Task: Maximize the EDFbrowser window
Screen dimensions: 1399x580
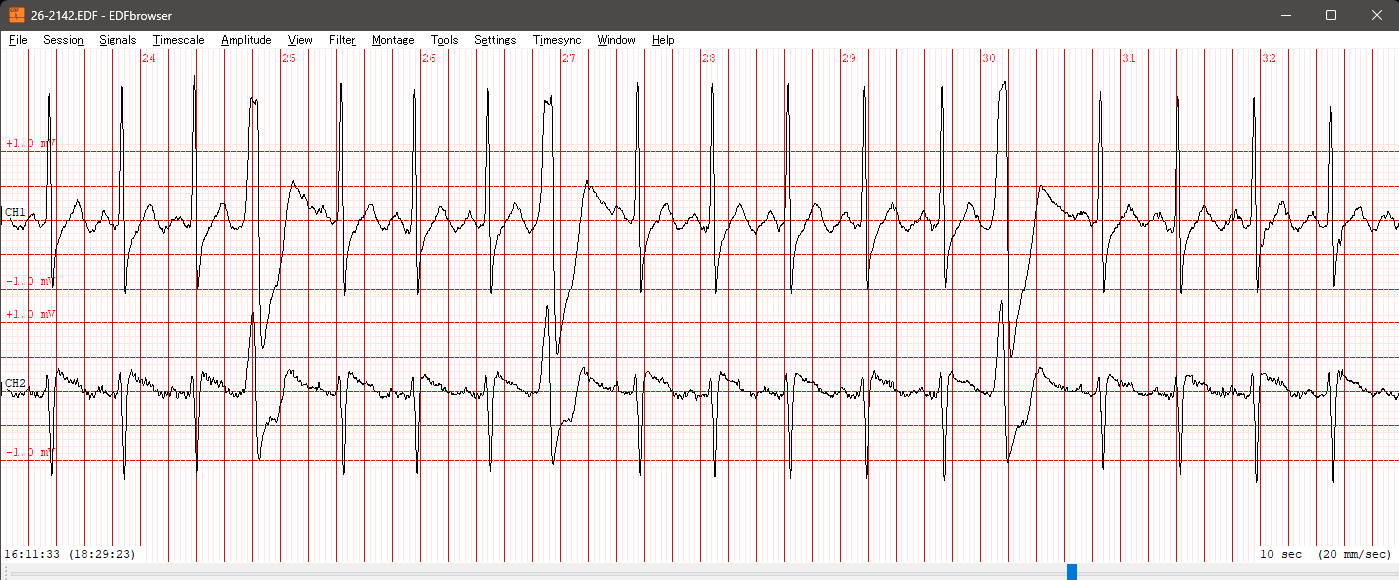Action: (x=1331, y=15)
